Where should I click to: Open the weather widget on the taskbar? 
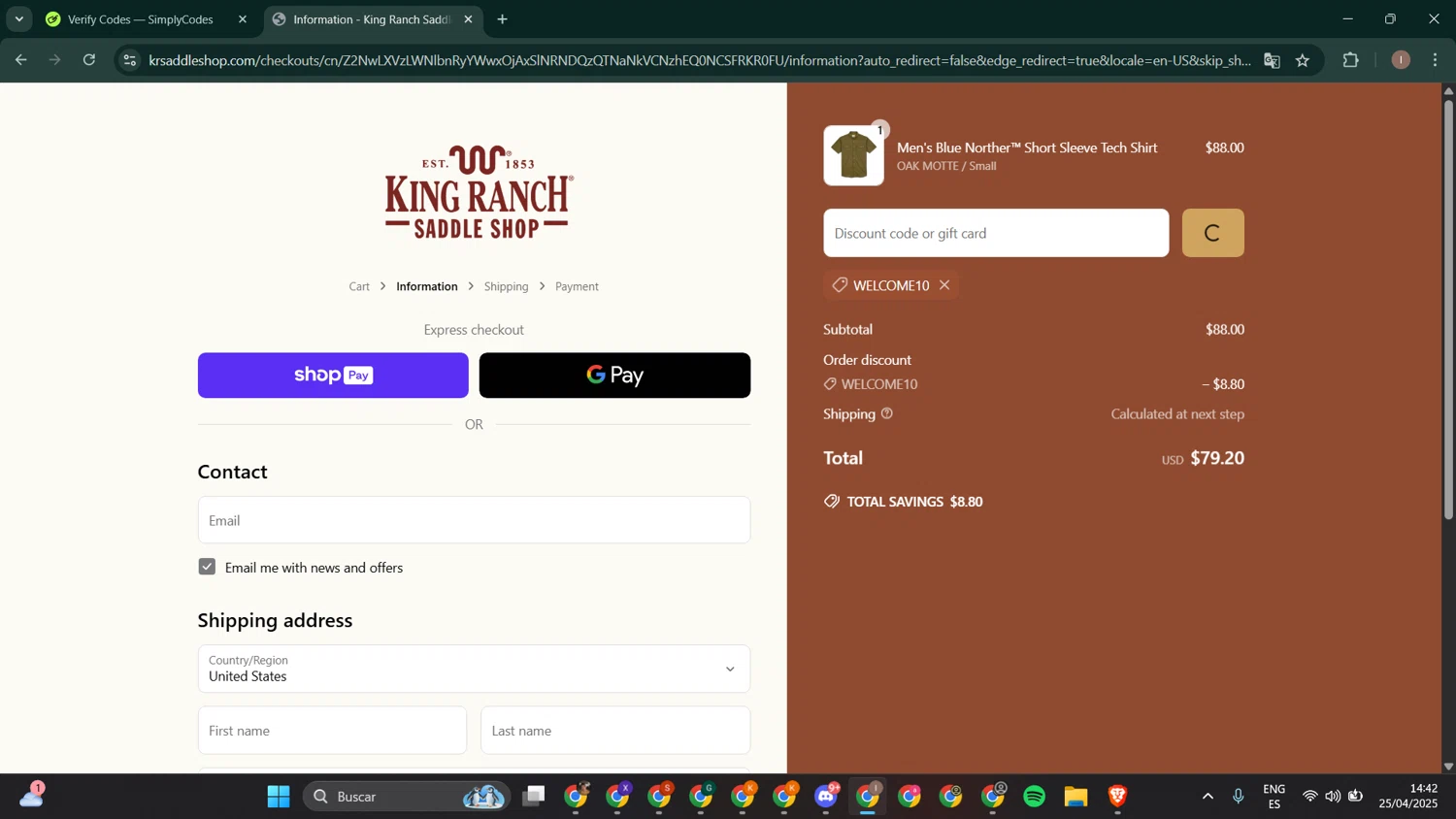tap(32, 795)
